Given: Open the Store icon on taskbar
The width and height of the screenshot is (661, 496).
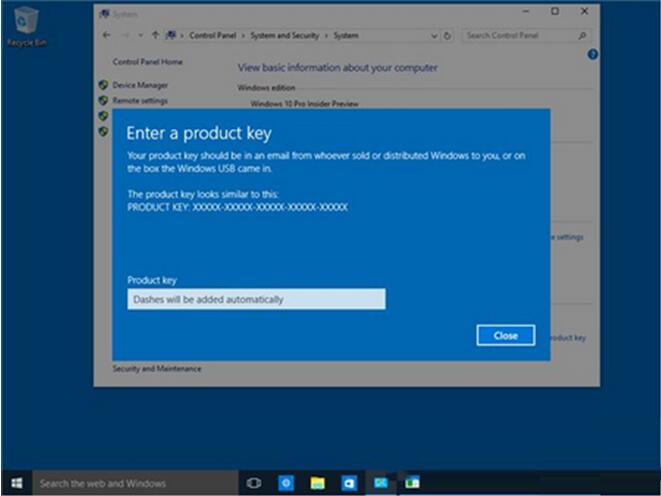Looking at the screenshot, I should [x=349, y=483].
